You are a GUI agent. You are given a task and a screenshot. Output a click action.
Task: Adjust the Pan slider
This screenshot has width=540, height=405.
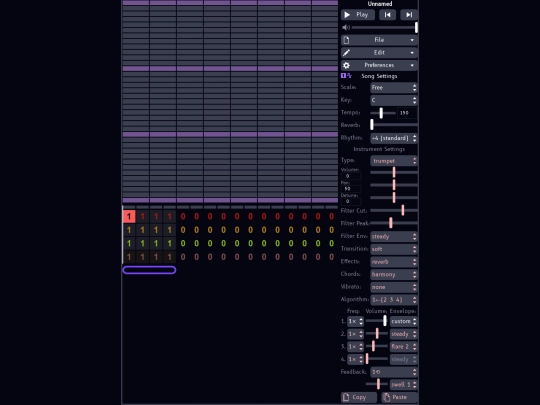[394, 185]
